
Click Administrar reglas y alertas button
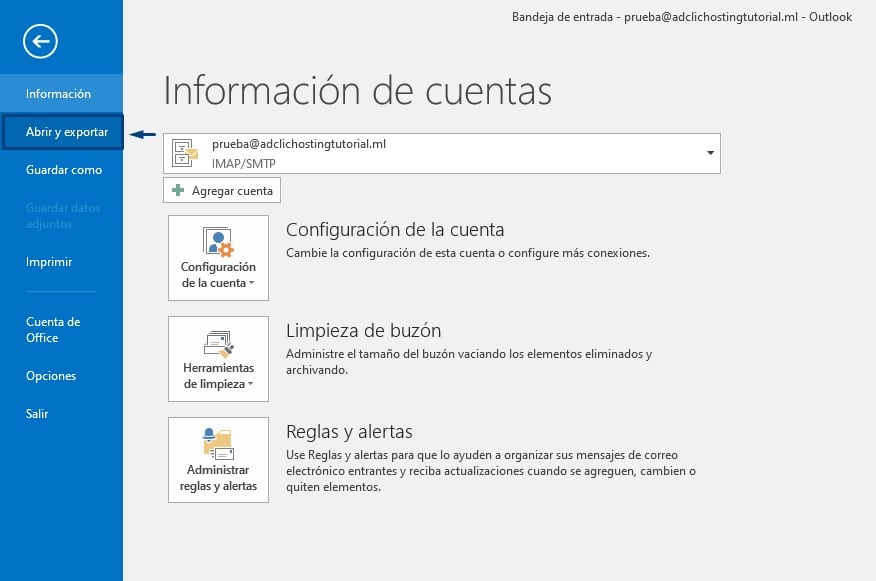pyautogui.click(x=218, y=460)
